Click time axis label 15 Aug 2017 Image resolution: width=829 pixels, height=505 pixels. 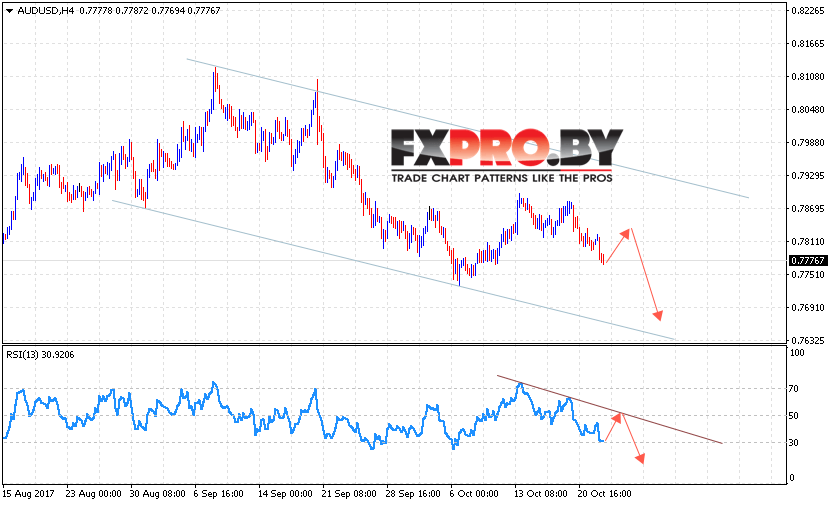click(x=29, y=494)
